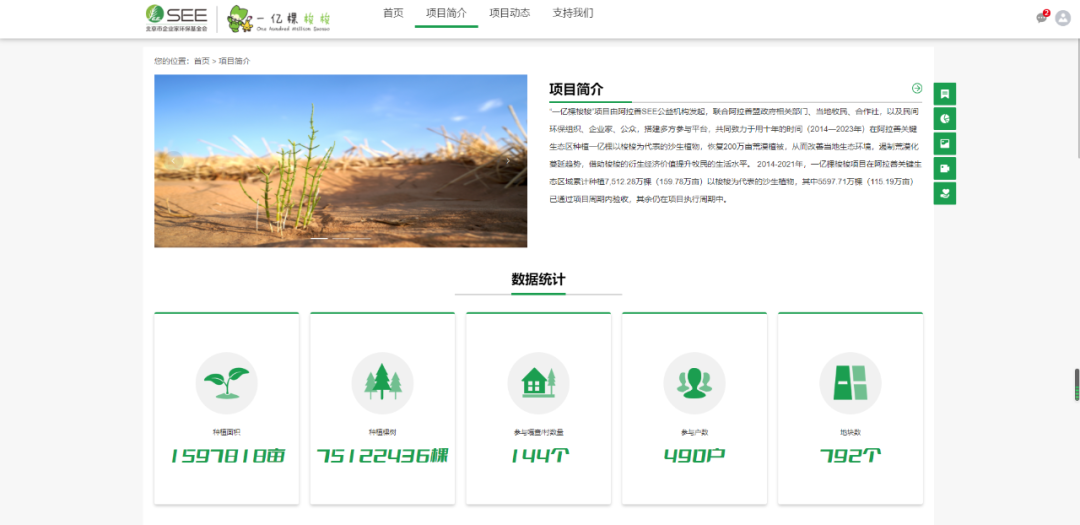
Task: Click the 种植面积 card label
Action: pos(227,433)
